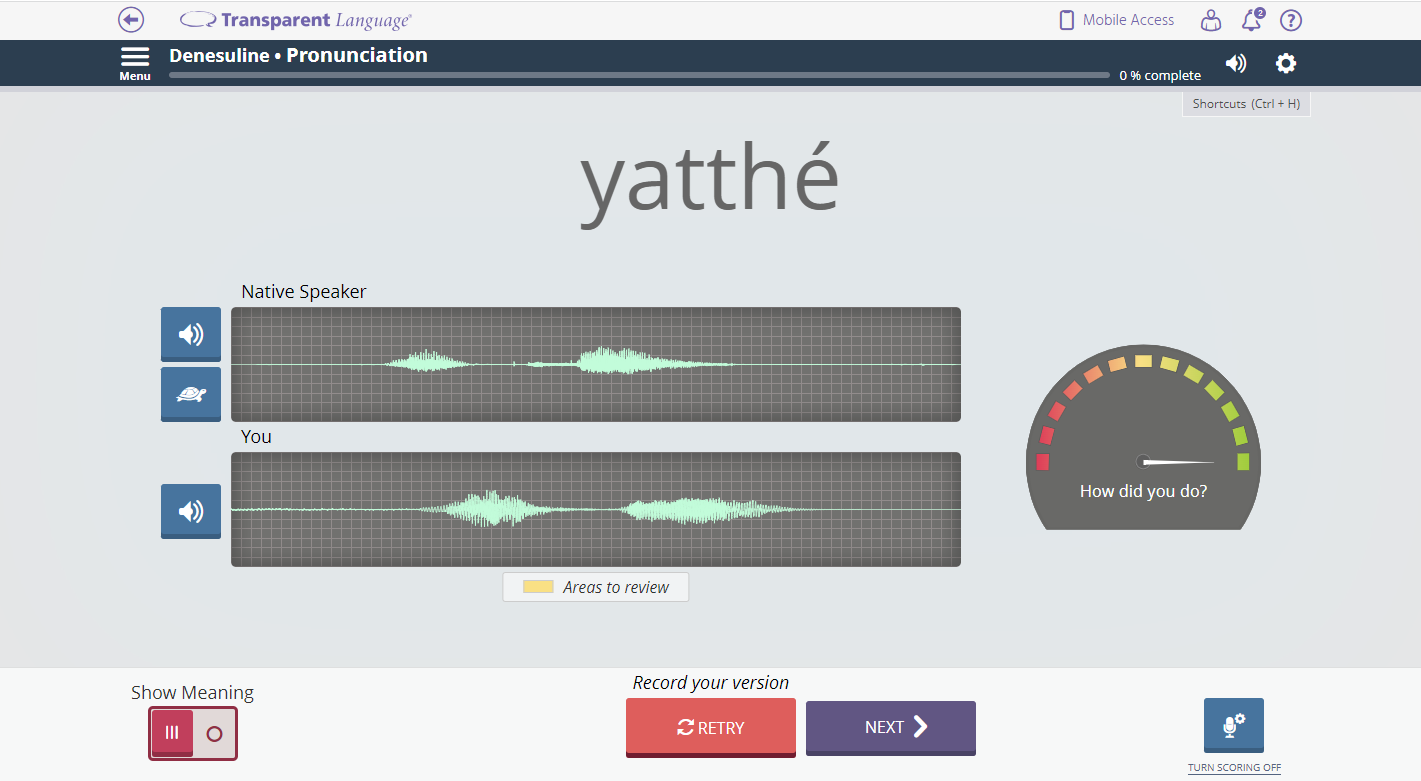The width and height of the screenshot is (1421, 781).
Task: Click the RETRY button
Action: [711, 728]
